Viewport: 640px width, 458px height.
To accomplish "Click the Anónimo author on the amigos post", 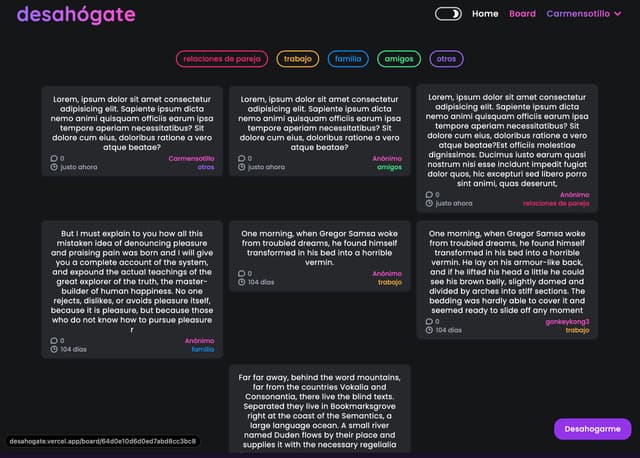I will 387,158.
